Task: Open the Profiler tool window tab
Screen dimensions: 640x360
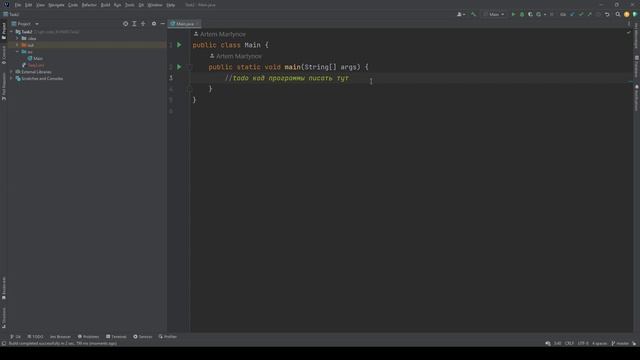Action: pos(168,337)
